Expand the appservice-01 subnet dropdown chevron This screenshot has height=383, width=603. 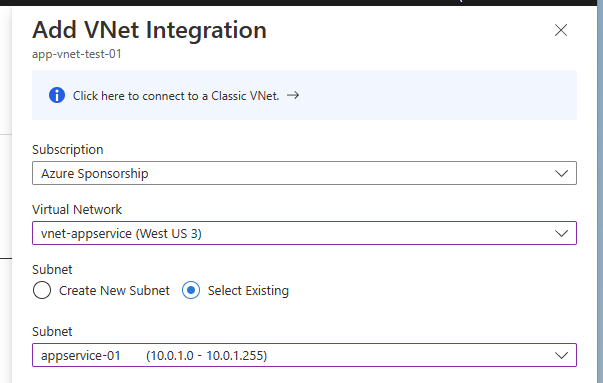(x=561, y=355)
